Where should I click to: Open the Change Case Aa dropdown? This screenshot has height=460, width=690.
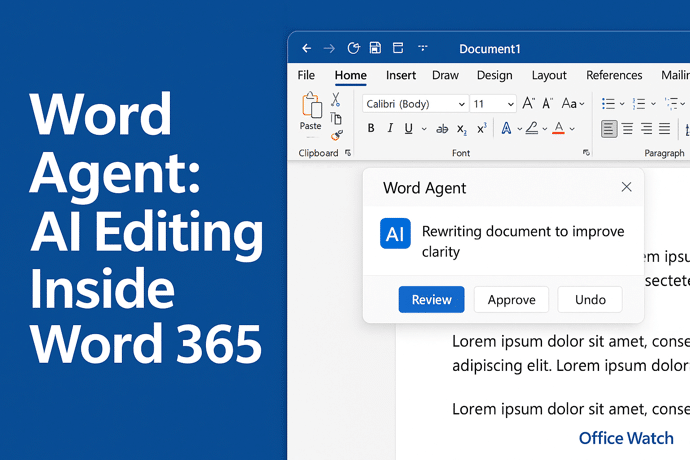573,103
